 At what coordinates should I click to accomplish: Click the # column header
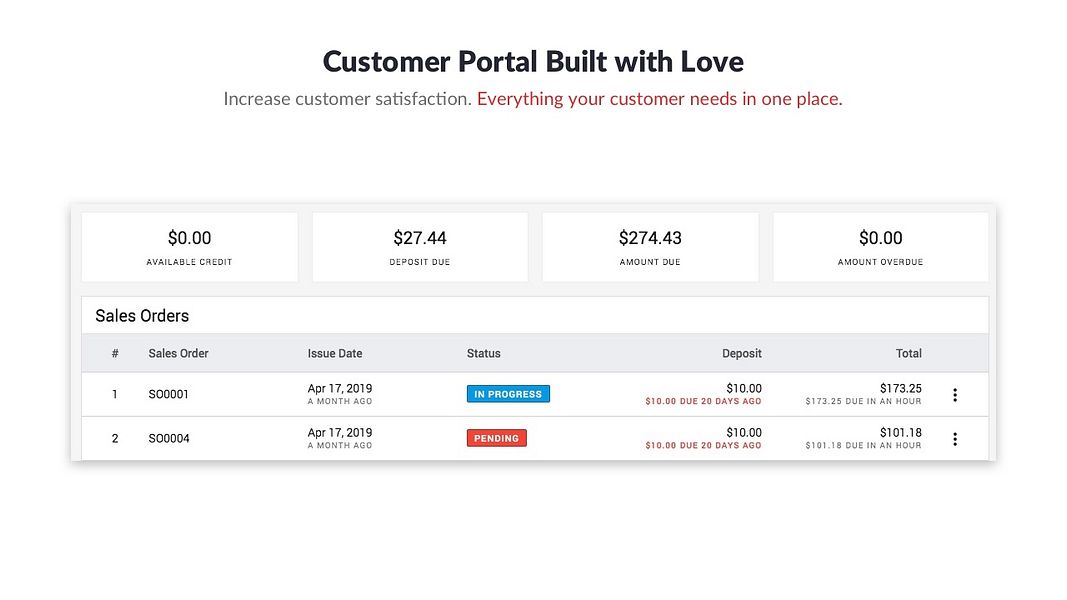pos(115,353)
